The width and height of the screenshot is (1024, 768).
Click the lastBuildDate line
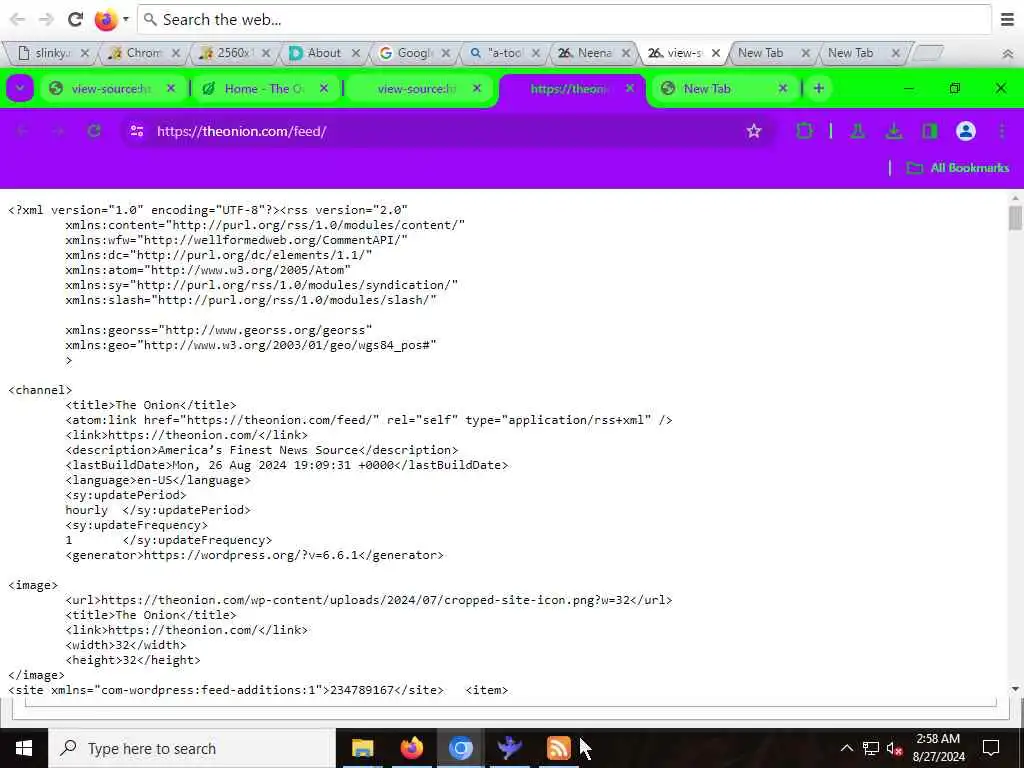coord(287,465)
